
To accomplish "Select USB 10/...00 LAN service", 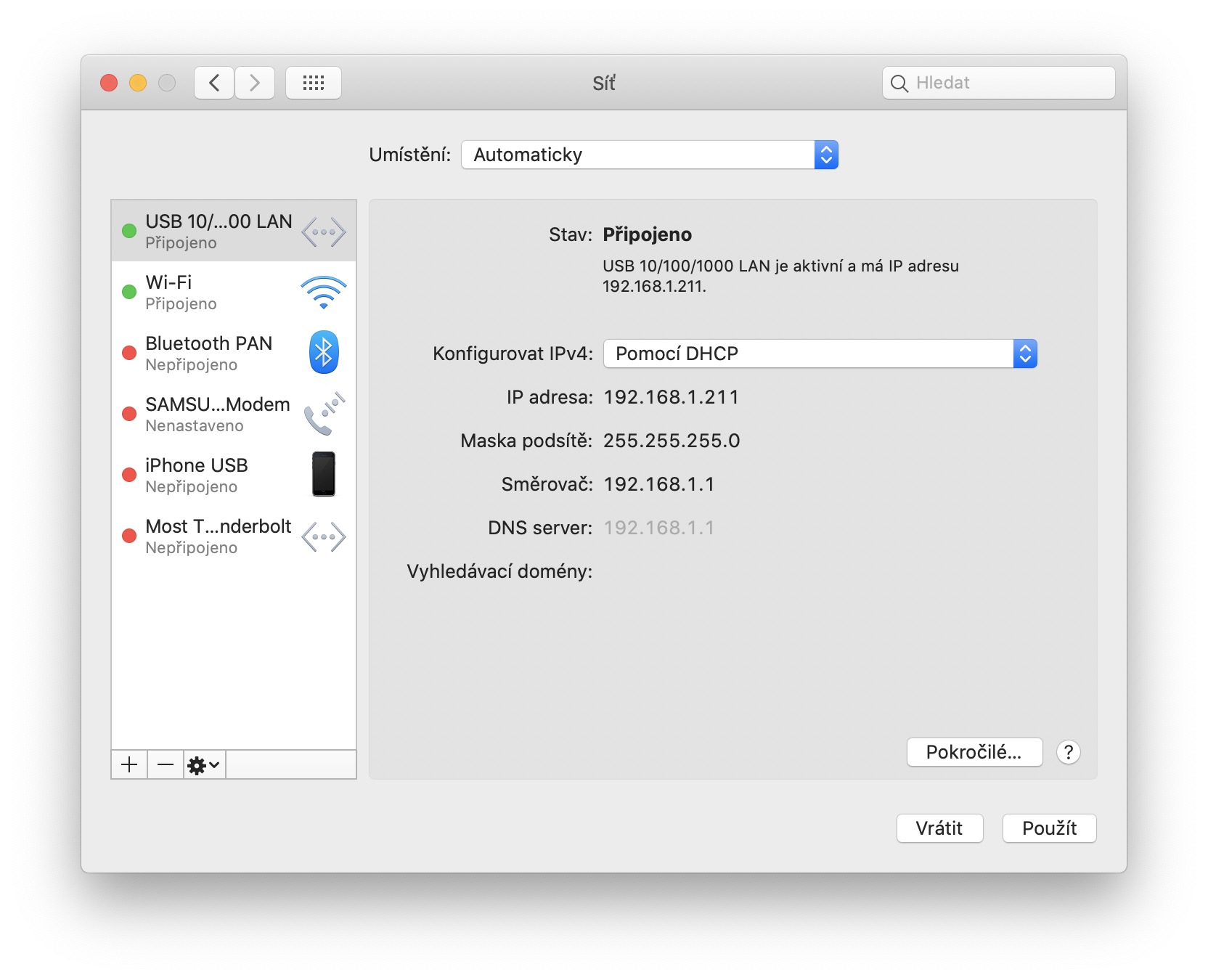I will 234,231.
